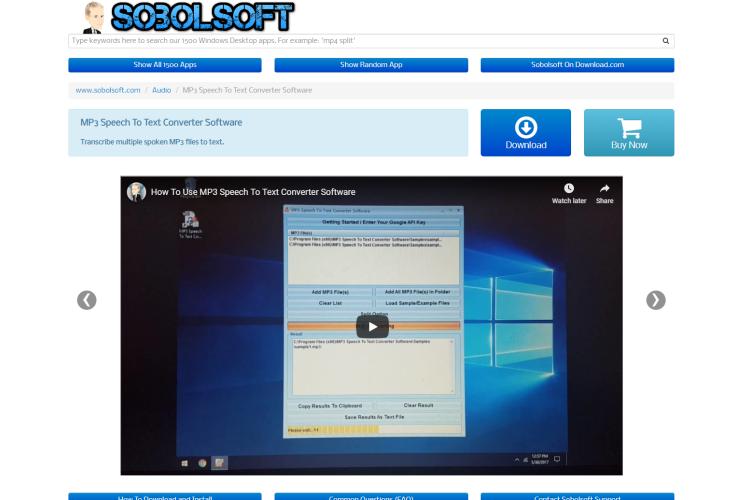The width and height of the screenshot is (750, 500).
Task: Open Show All 1500 Apps
Action: 165,65
